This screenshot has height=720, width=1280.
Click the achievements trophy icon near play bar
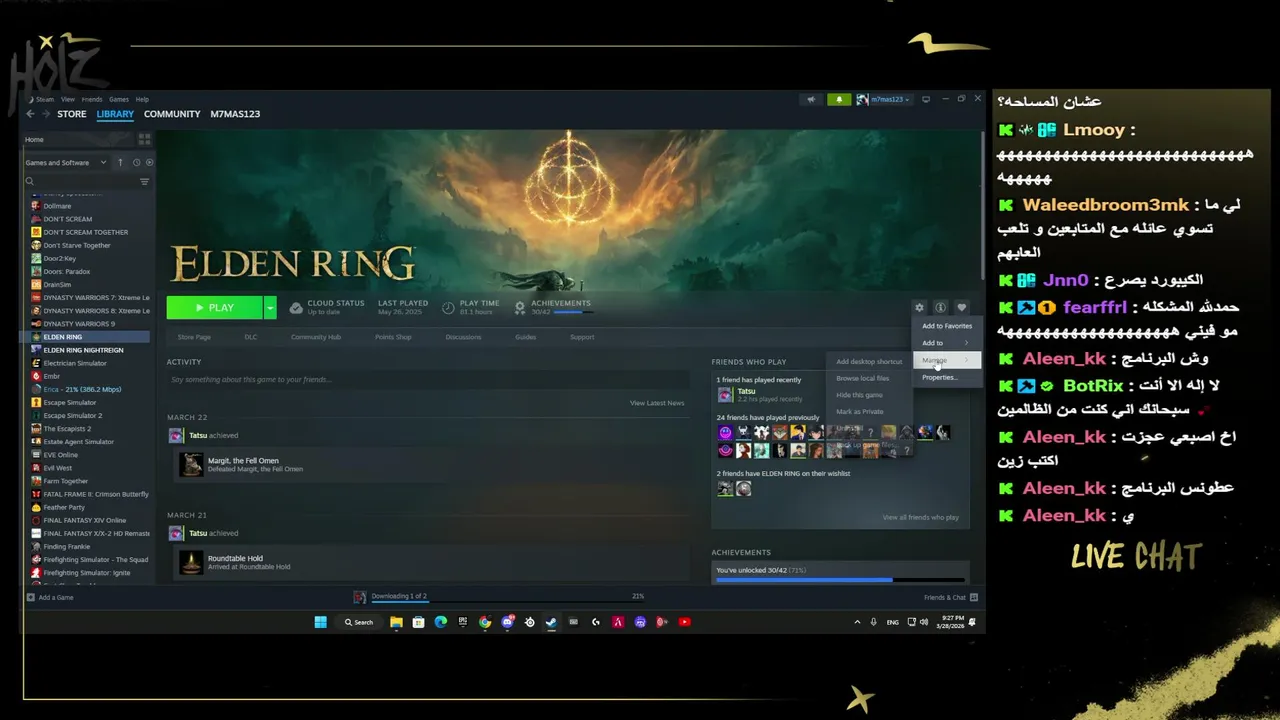(520, 307)
